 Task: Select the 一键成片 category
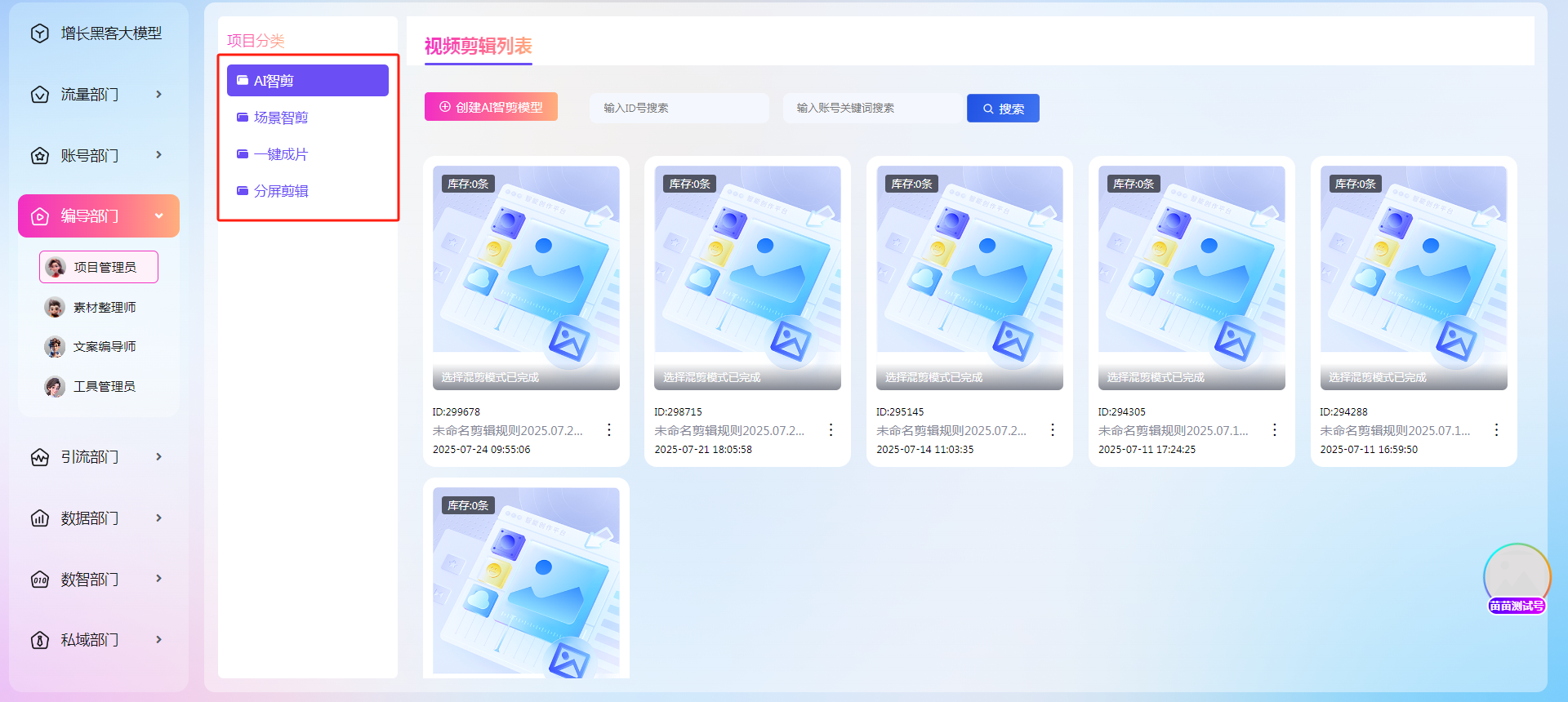click(x=308, y=154)
